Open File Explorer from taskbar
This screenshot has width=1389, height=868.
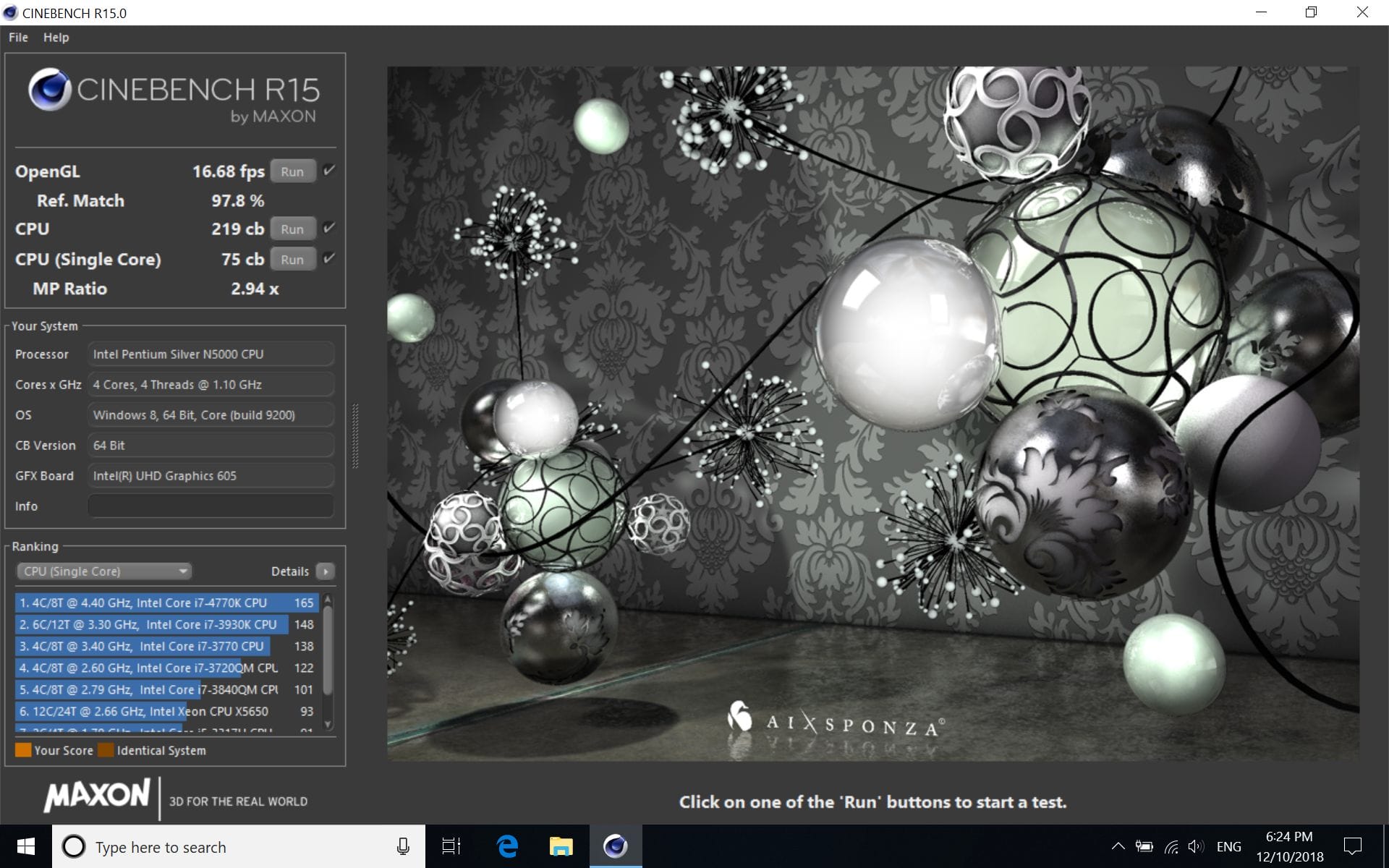coord(561,846)
